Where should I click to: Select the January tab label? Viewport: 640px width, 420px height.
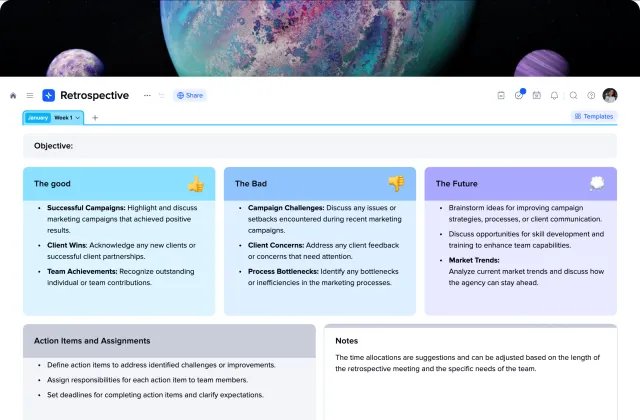(38, 118)
